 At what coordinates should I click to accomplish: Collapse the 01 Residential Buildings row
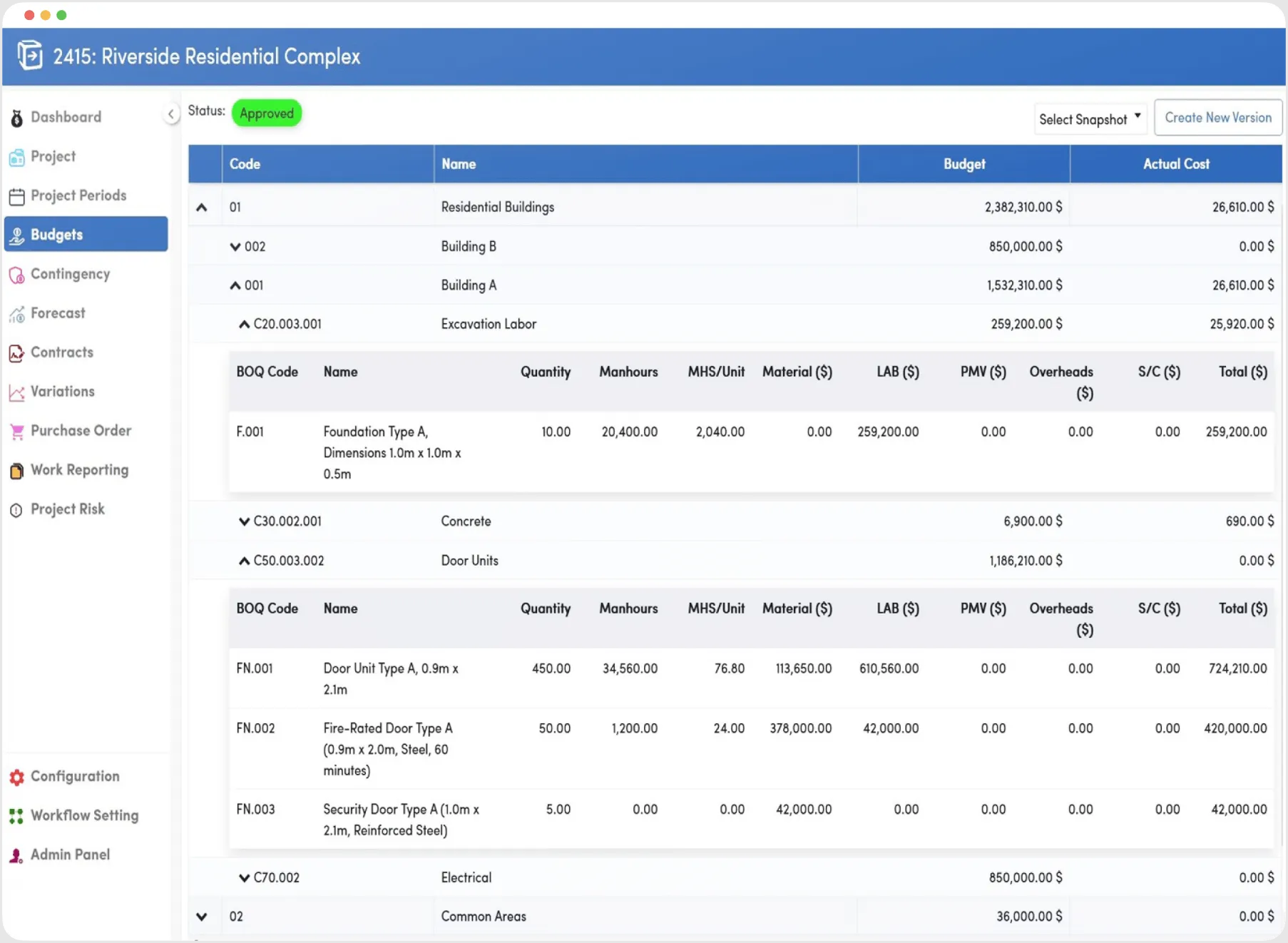click(x=202, y=208)
